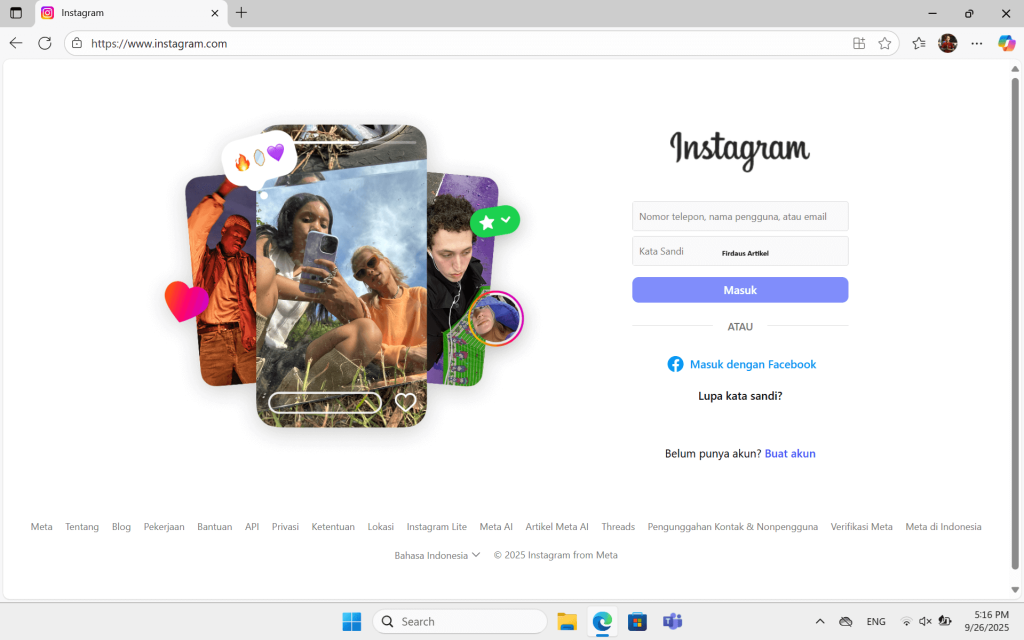Open Edge settings and more menu
The height and width of the screenshot is (640, 1024).
coord(977,43)
